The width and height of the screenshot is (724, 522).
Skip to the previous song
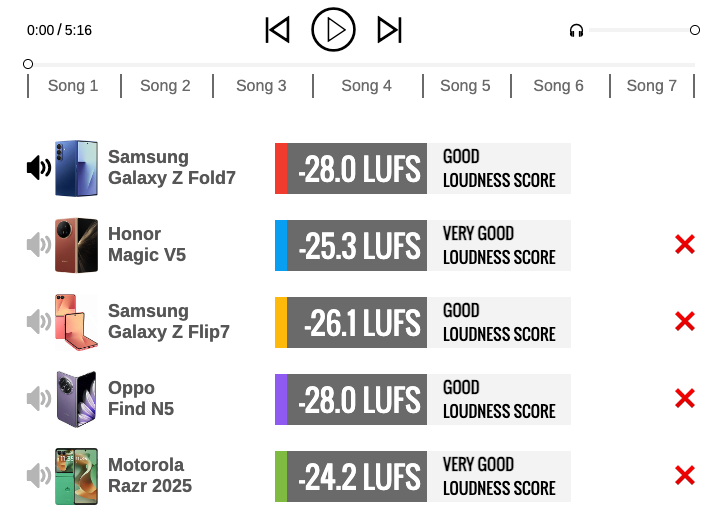coord(278,30)
